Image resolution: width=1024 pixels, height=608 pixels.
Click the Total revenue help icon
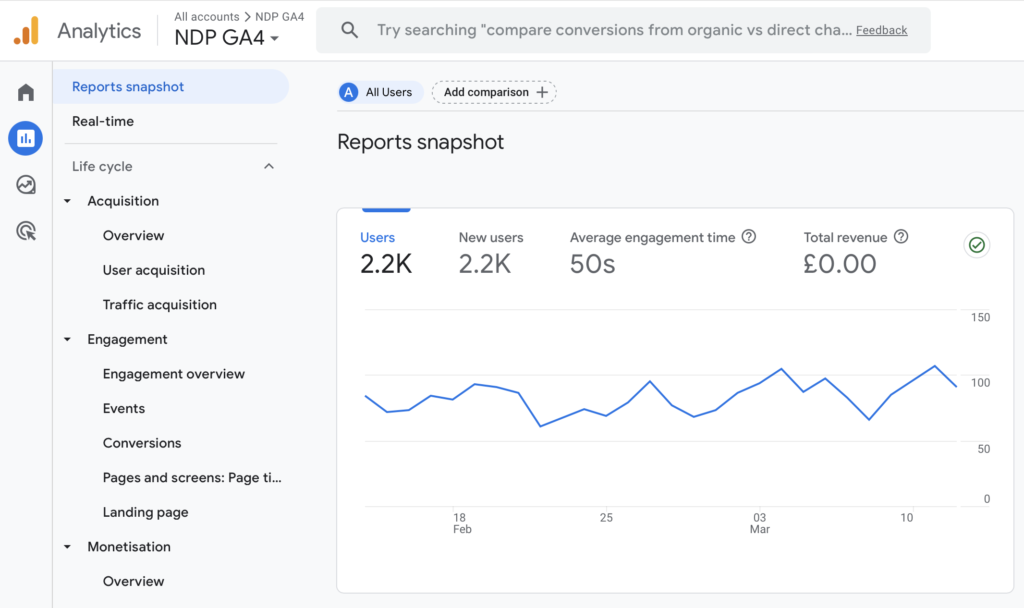[901, 237]
